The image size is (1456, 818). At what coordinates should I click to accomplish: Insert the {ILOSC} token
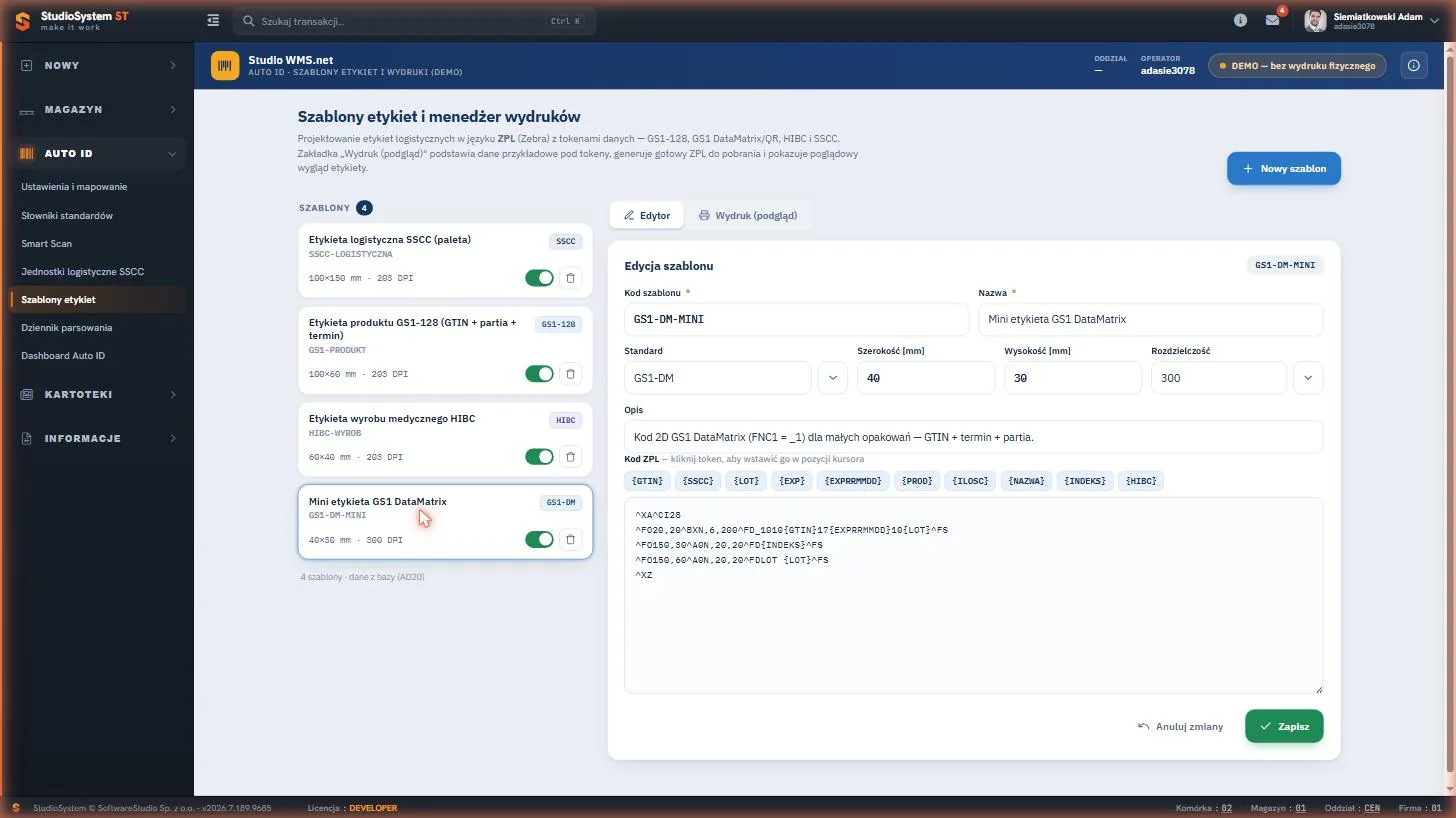pos(970,481)
